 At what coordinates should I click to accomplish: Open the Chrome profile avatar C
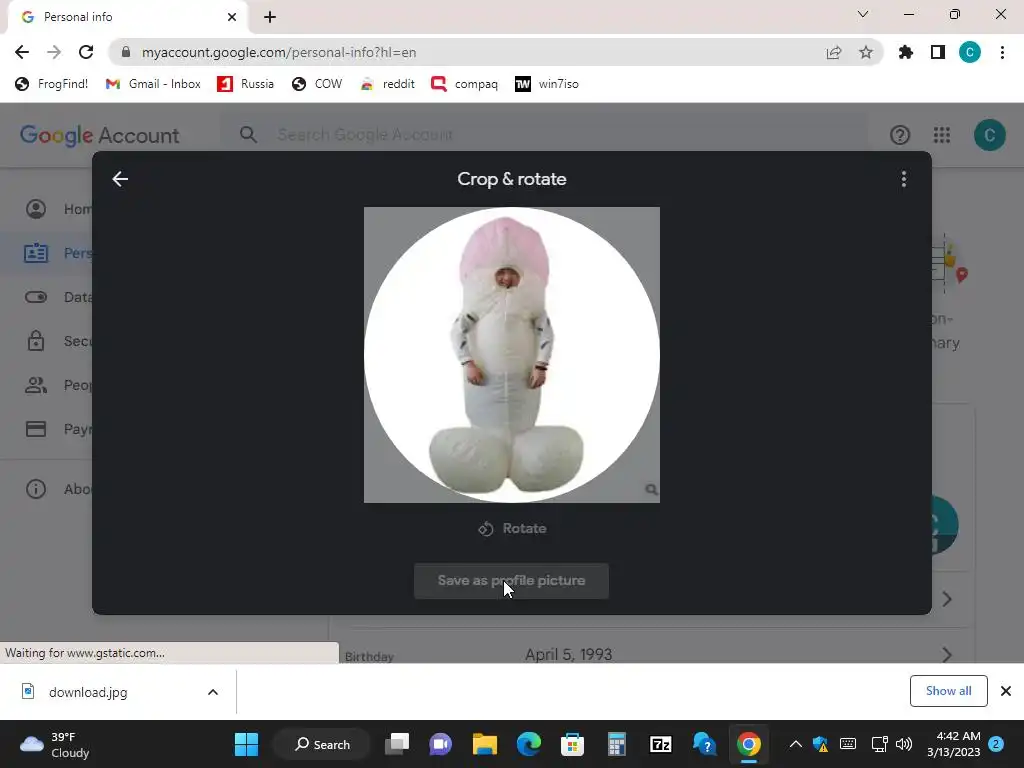click(x=970, y=52)
